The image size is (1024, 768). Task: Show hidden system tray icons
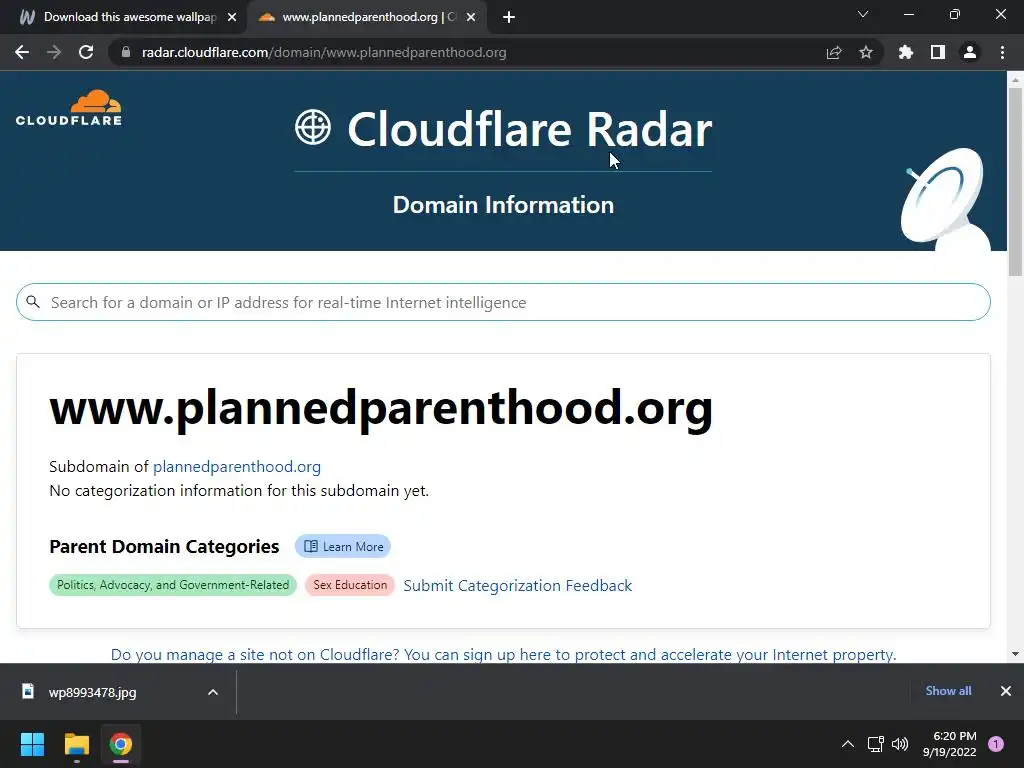point(848,744)
